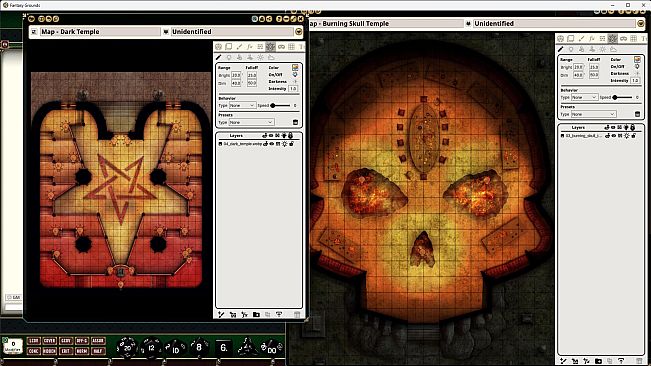Viewport: 651px width, 366px height.
Task: Click Intensity field in Burning Skull panel
Action: point(635,81)
